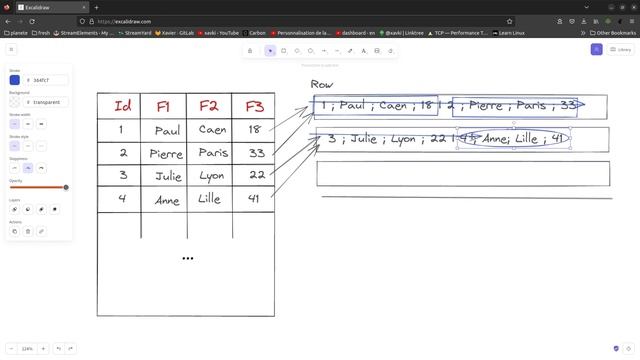The height and width of the screenshot is (360, 640).
Task: Reload the Excalidraw page
Action: pyautogui.click(x=32, y=21)
